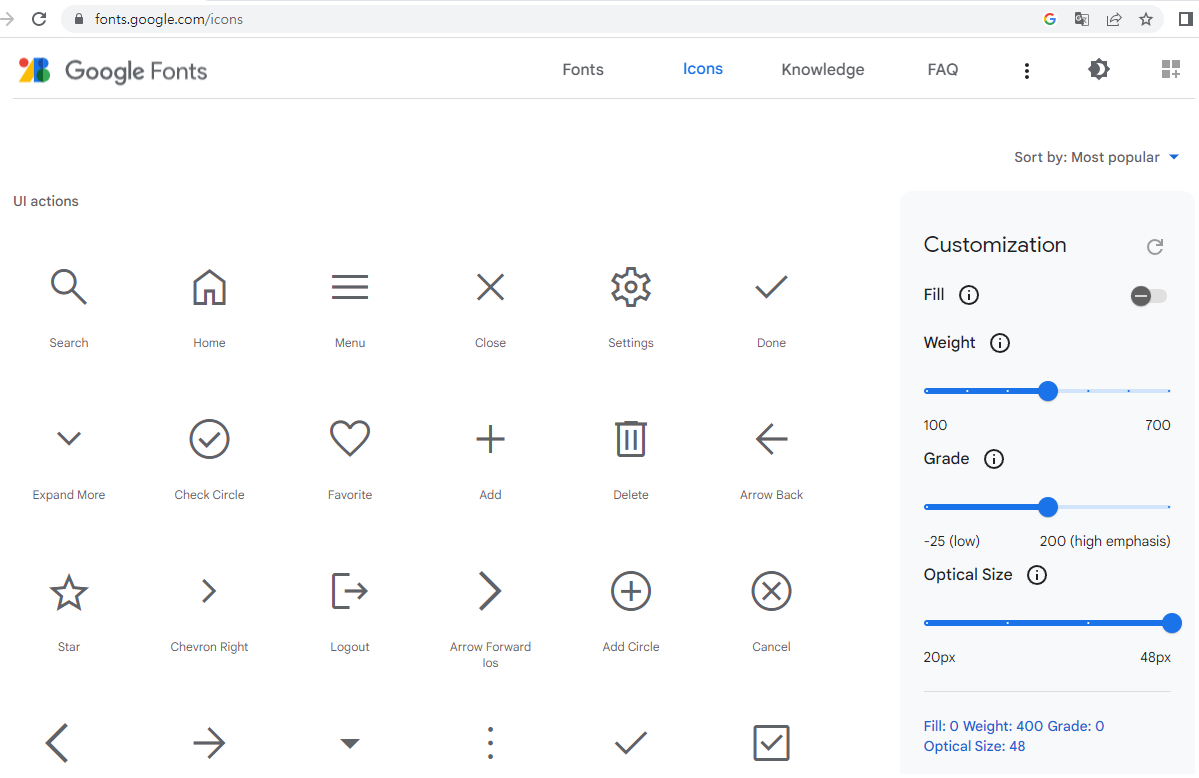Switch to the Fonts tab
The height and width of the screenshot is (778, 1199).
pyautogui.click(x=583, y=70)
